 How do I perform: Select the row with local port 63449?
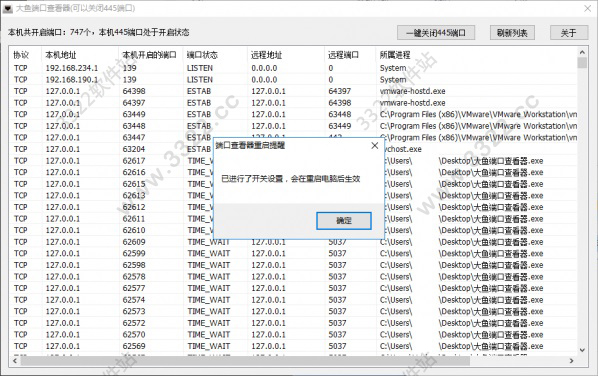(293, 114)
